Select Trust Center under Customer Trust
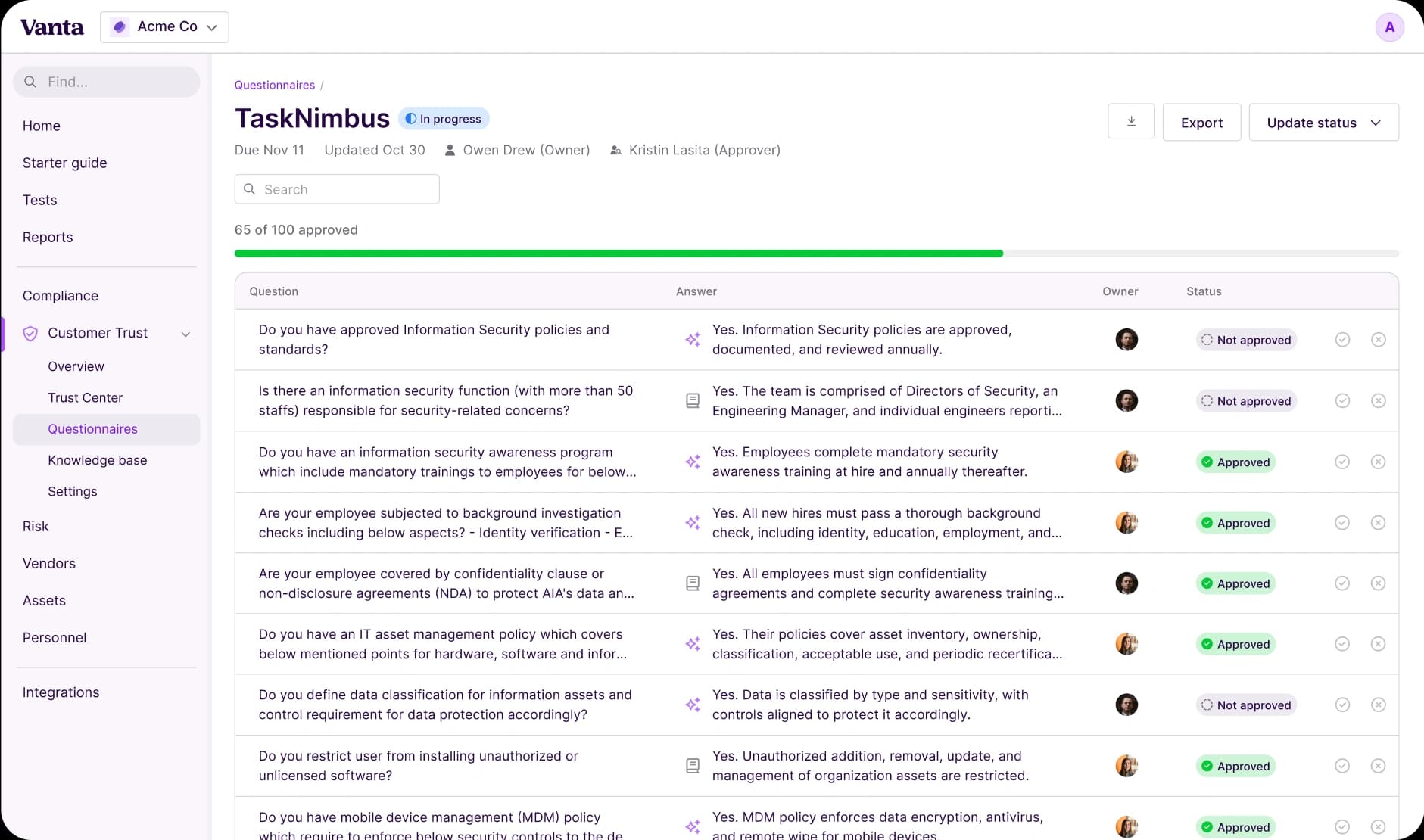The height and width of the screenshot is (840, 1424). (85, 397)
